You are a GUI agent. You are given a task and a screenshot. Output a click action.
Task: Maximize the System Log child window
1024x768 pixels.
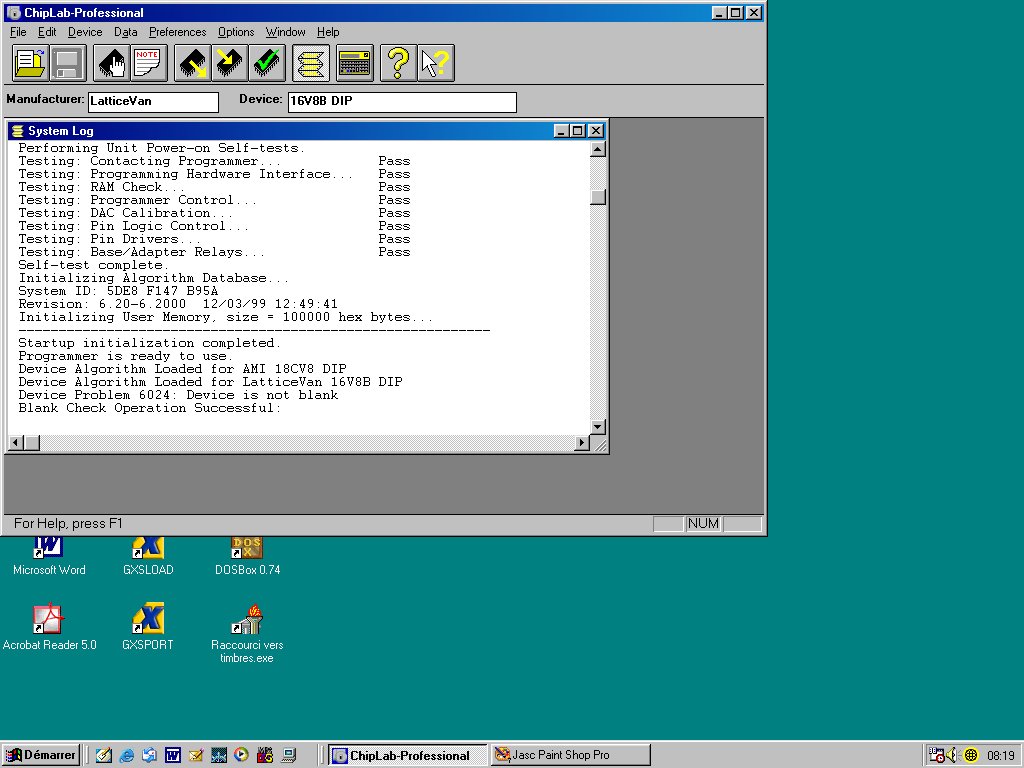577,131
